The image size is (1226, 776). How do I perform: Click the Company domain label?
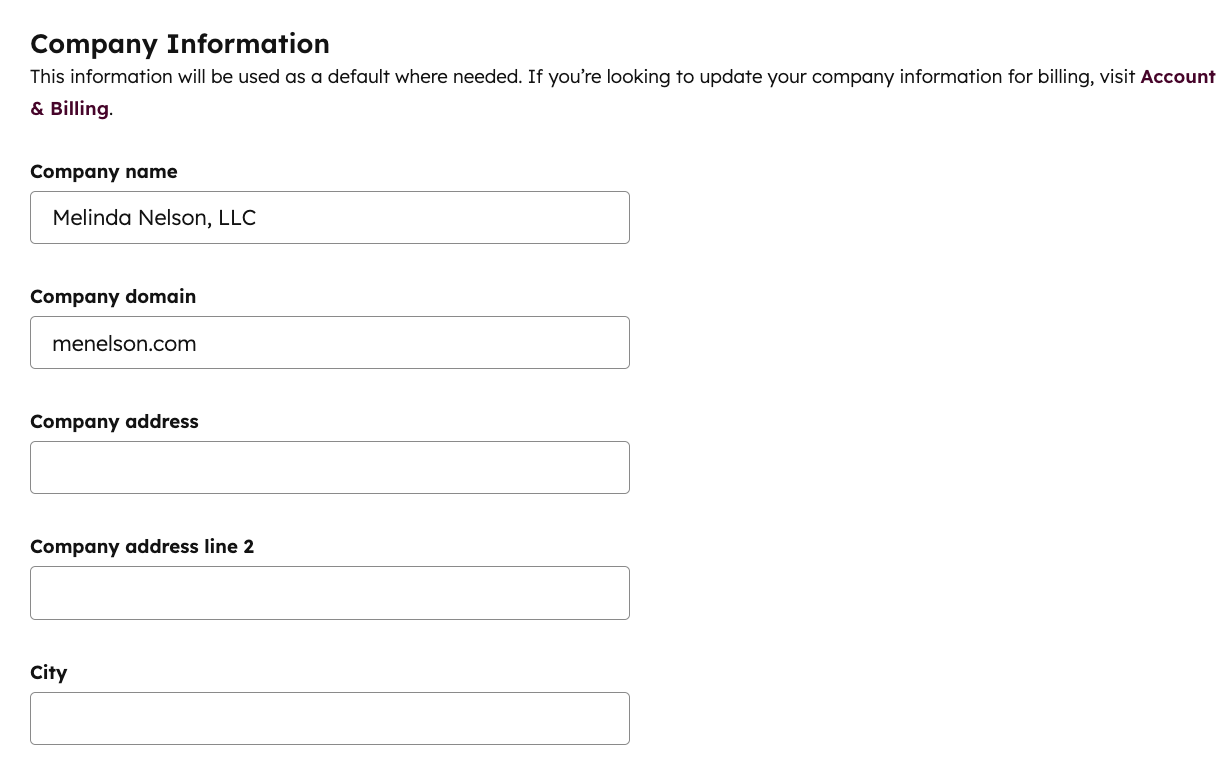point(113,296)
